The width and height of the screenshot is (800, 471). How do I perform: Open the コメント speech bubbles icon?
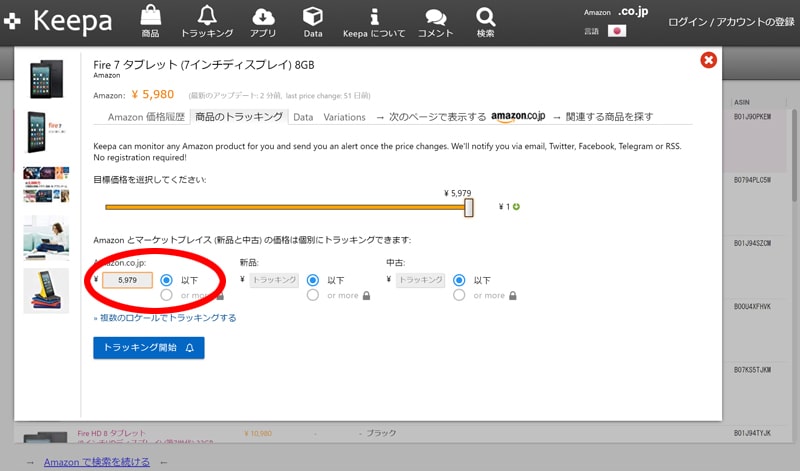click(435, 21)
